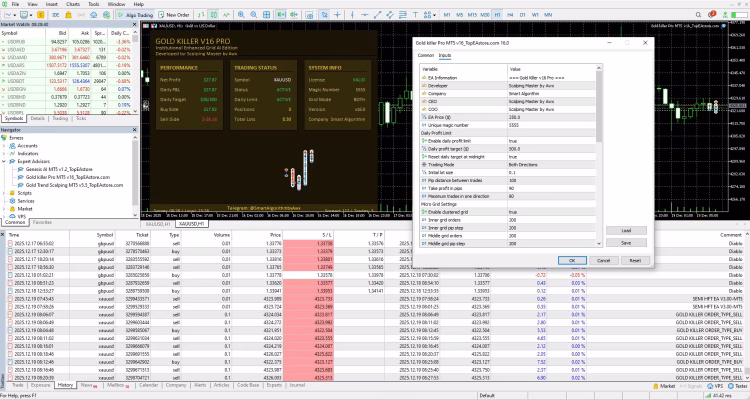Click Cancel in the inputs dialog

(603, 260)
